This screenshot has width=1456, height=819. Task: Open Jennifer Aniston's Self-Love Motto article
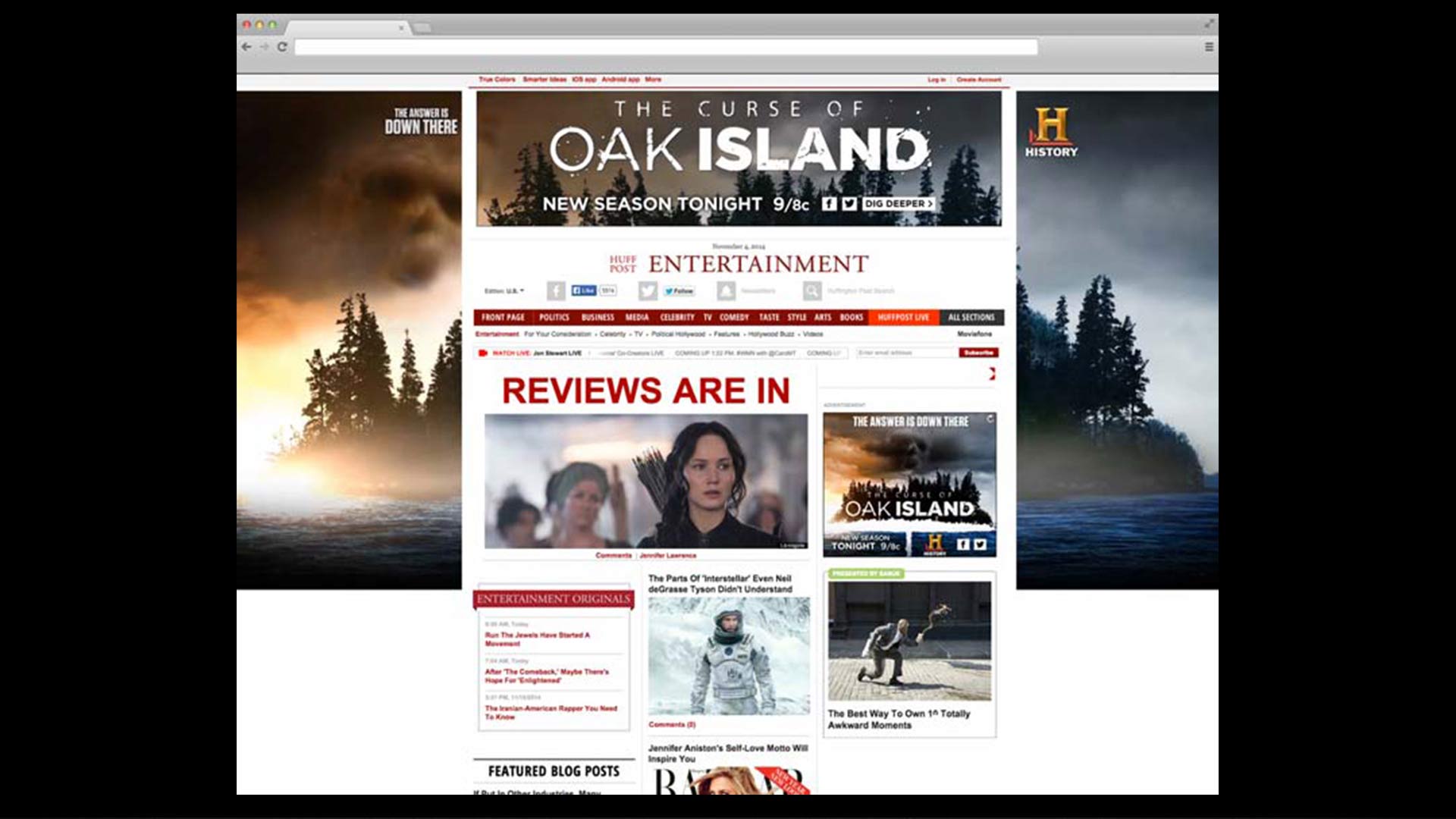pyautogui.click(x=728, y=753)
